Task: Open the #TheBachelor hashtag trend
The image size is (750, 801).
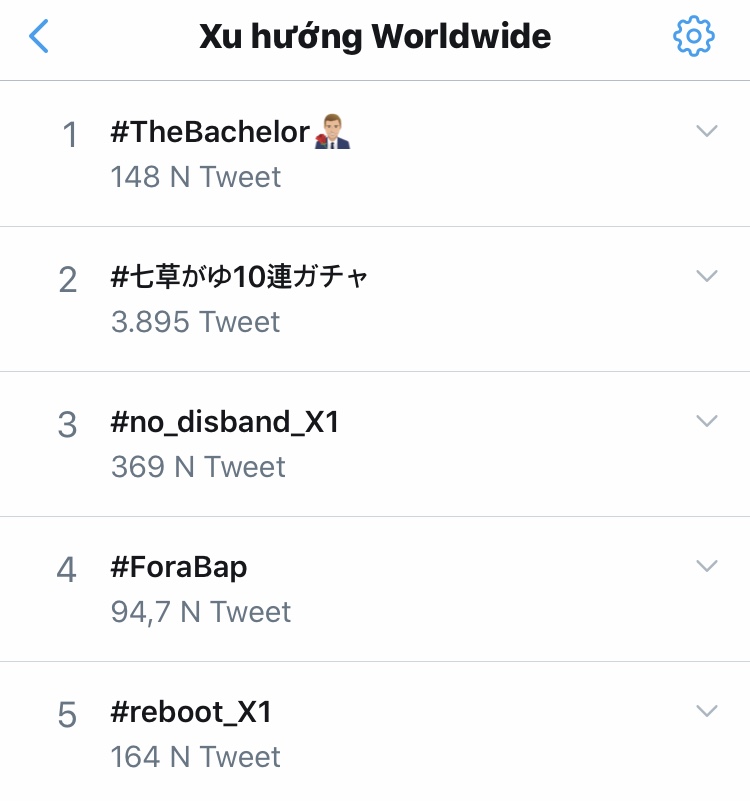Action: (x=210, y=132)
